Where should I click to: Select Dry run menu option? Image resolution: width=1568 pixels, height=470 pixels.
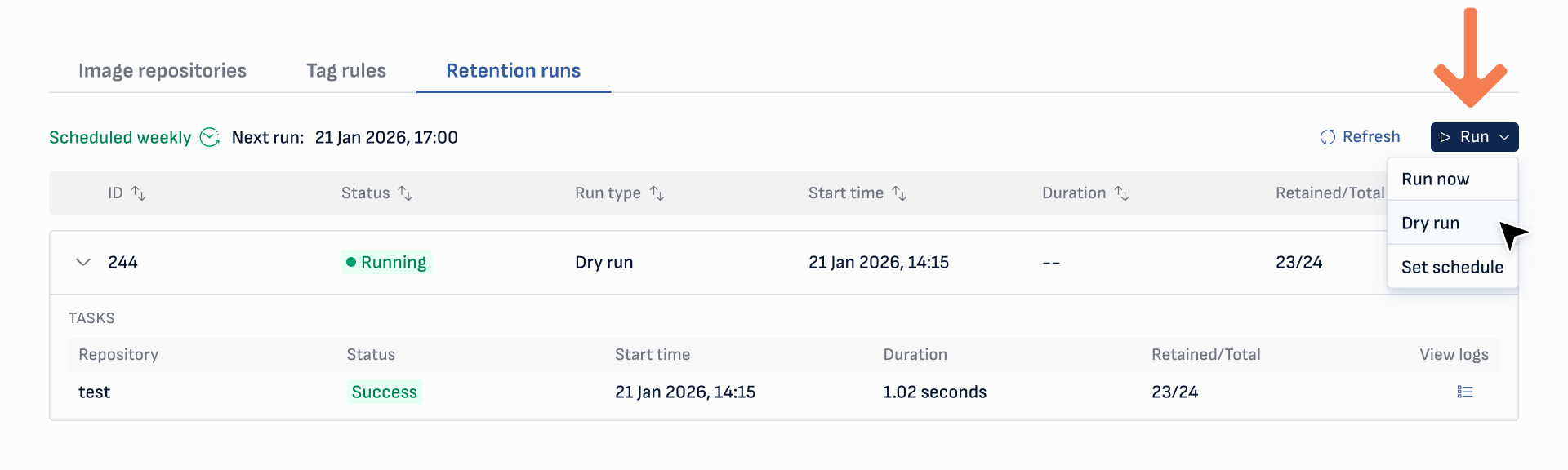click(x=1430, y=224)
